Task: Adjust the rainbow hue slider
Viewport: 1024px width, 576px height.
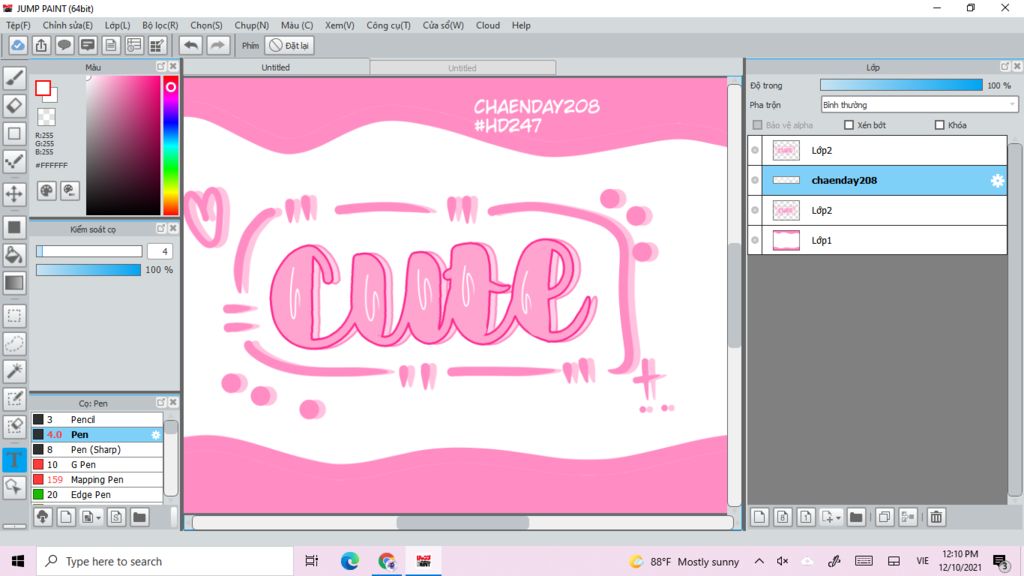Action: click(170, 145)
